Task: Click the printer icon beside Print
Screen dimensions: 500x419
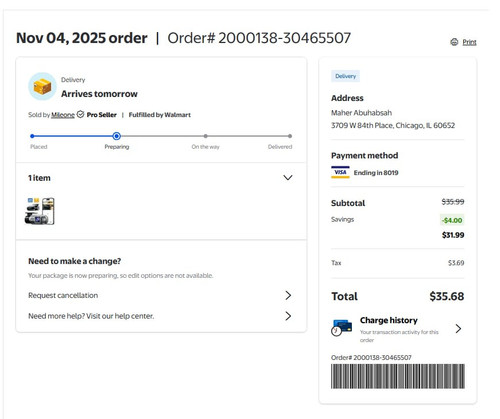Action: click(x=454, y=42)
